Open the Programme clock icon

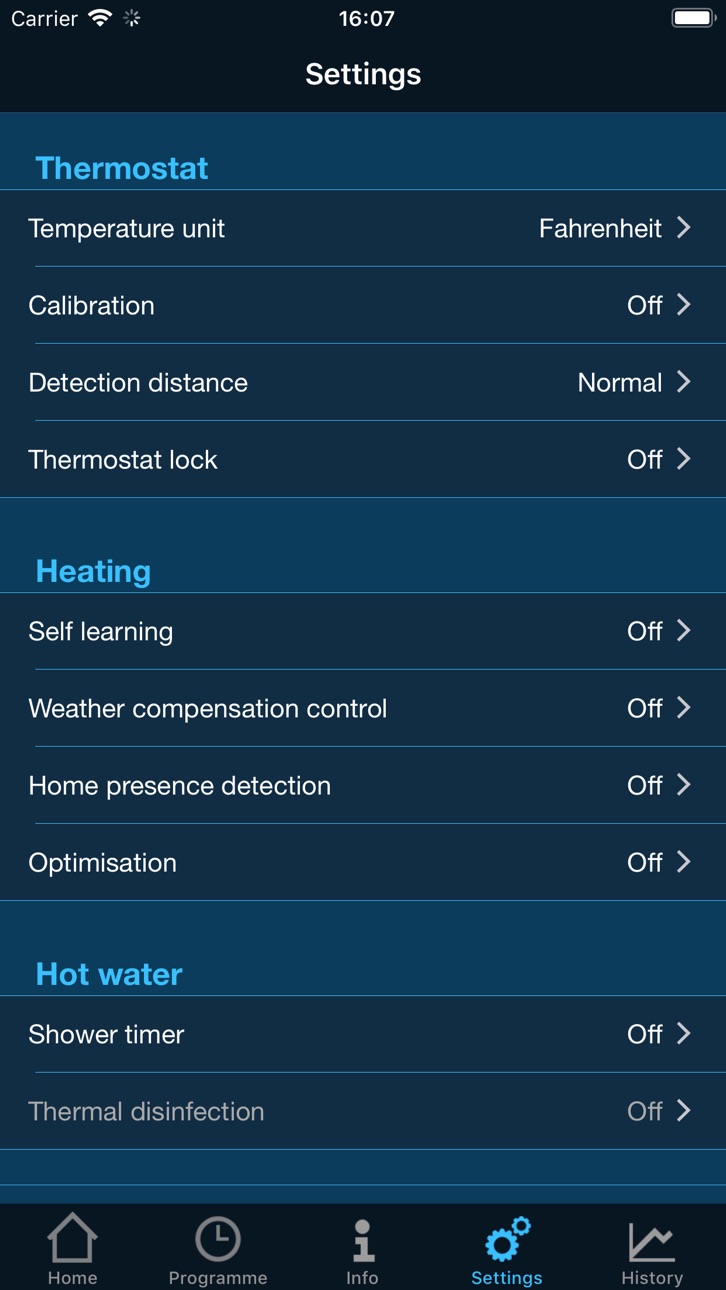217,1239
